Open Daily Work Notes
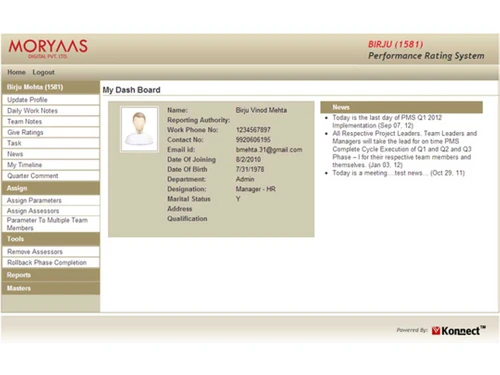This screenshot has height=375, width=500. click(51, 111)
